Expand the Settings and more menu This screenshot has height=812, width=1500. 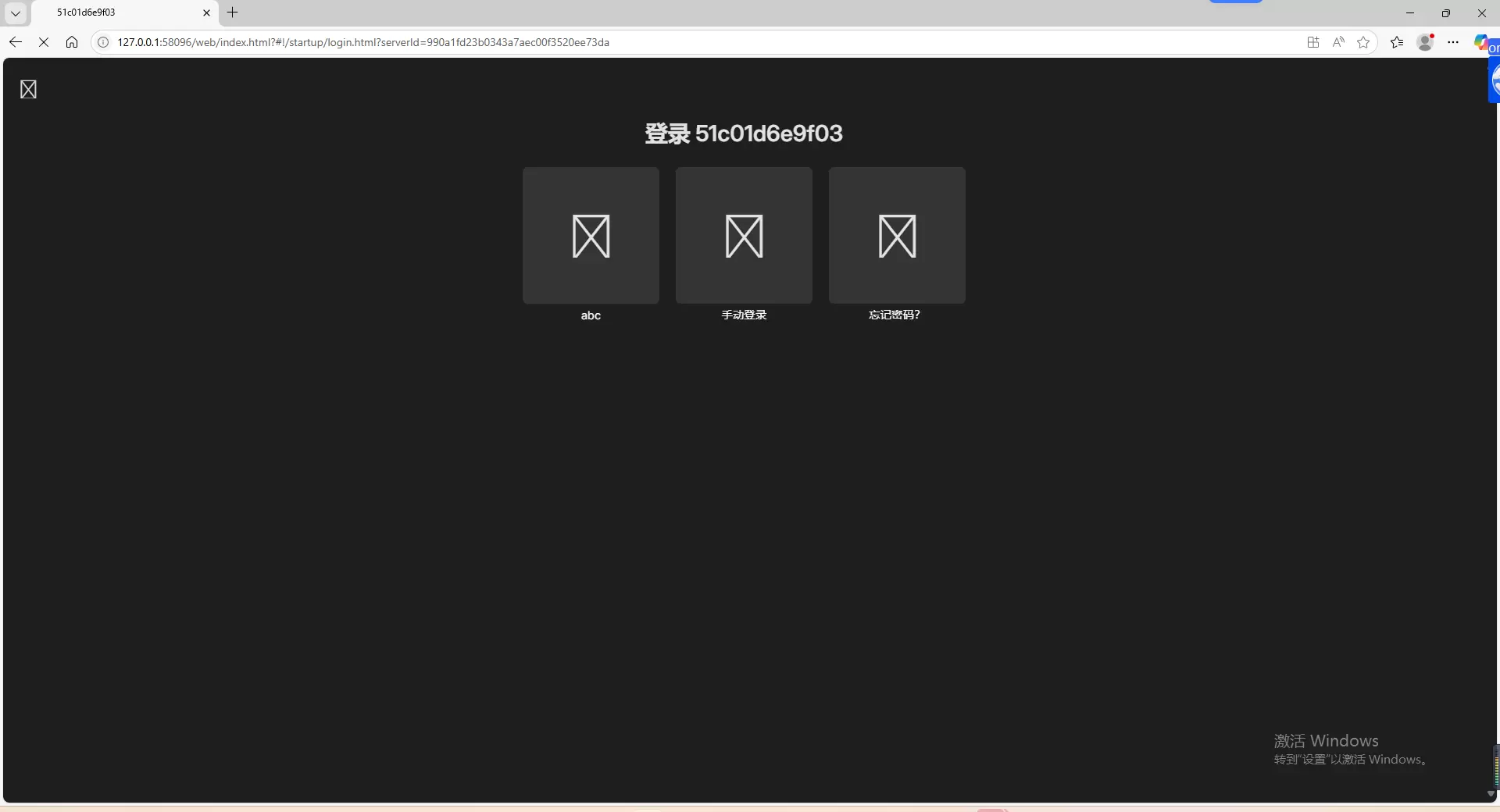click(1453, 42)
